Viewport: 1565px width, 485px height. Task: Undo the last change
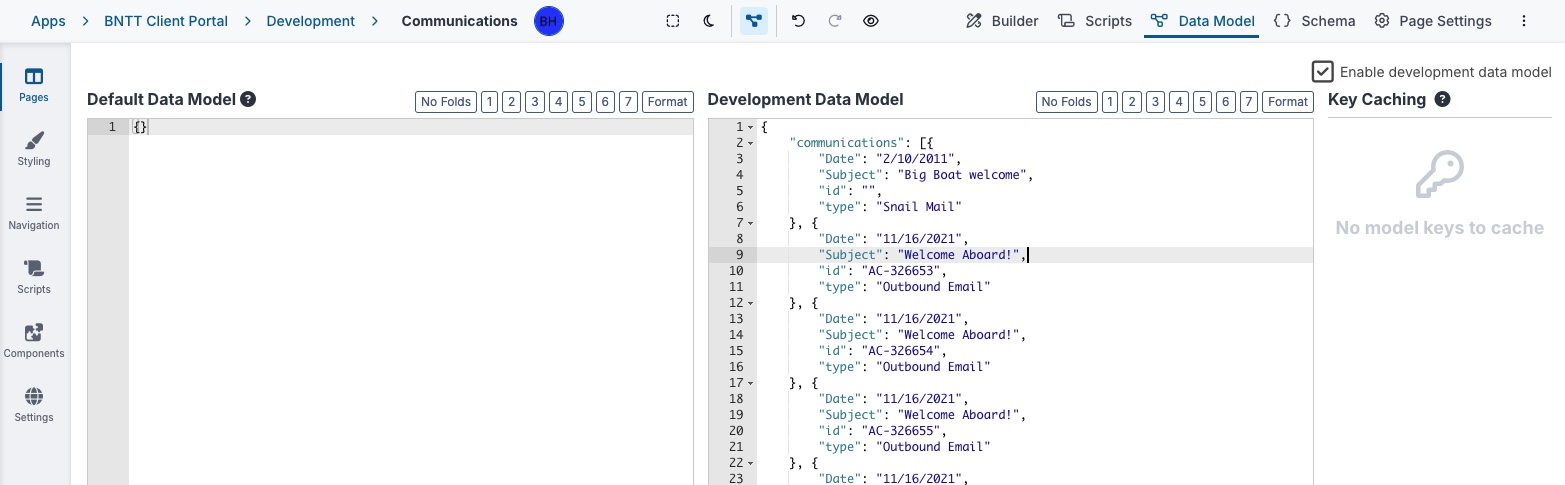click(798, 21)
